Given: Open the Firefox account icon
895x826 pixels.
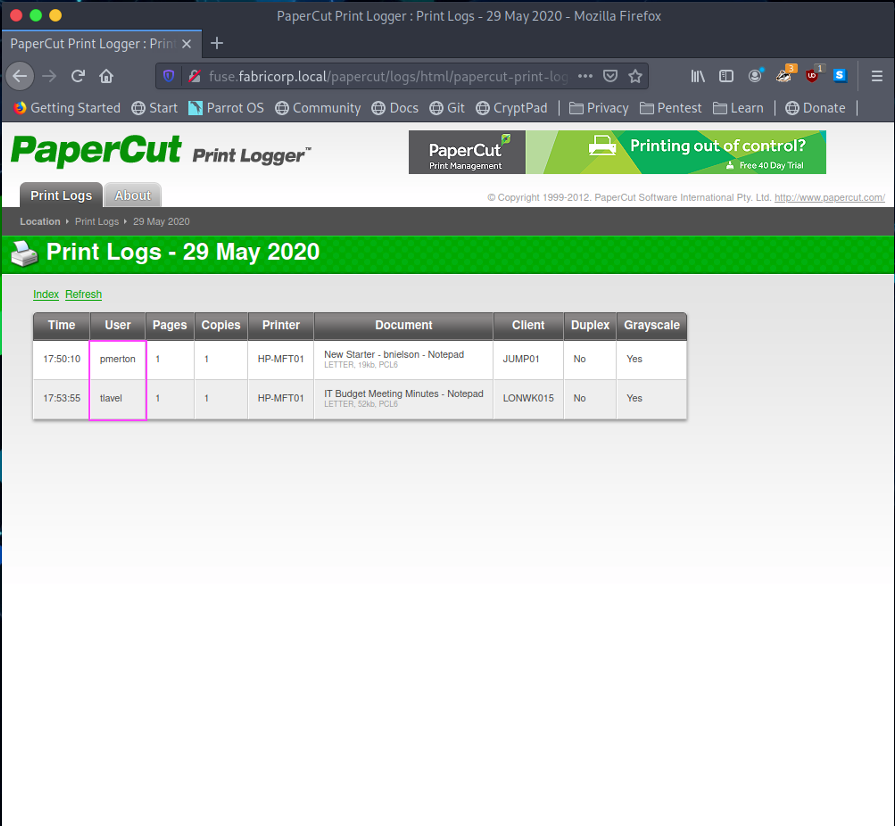Looking at the screenshot, I should (755, 76).
